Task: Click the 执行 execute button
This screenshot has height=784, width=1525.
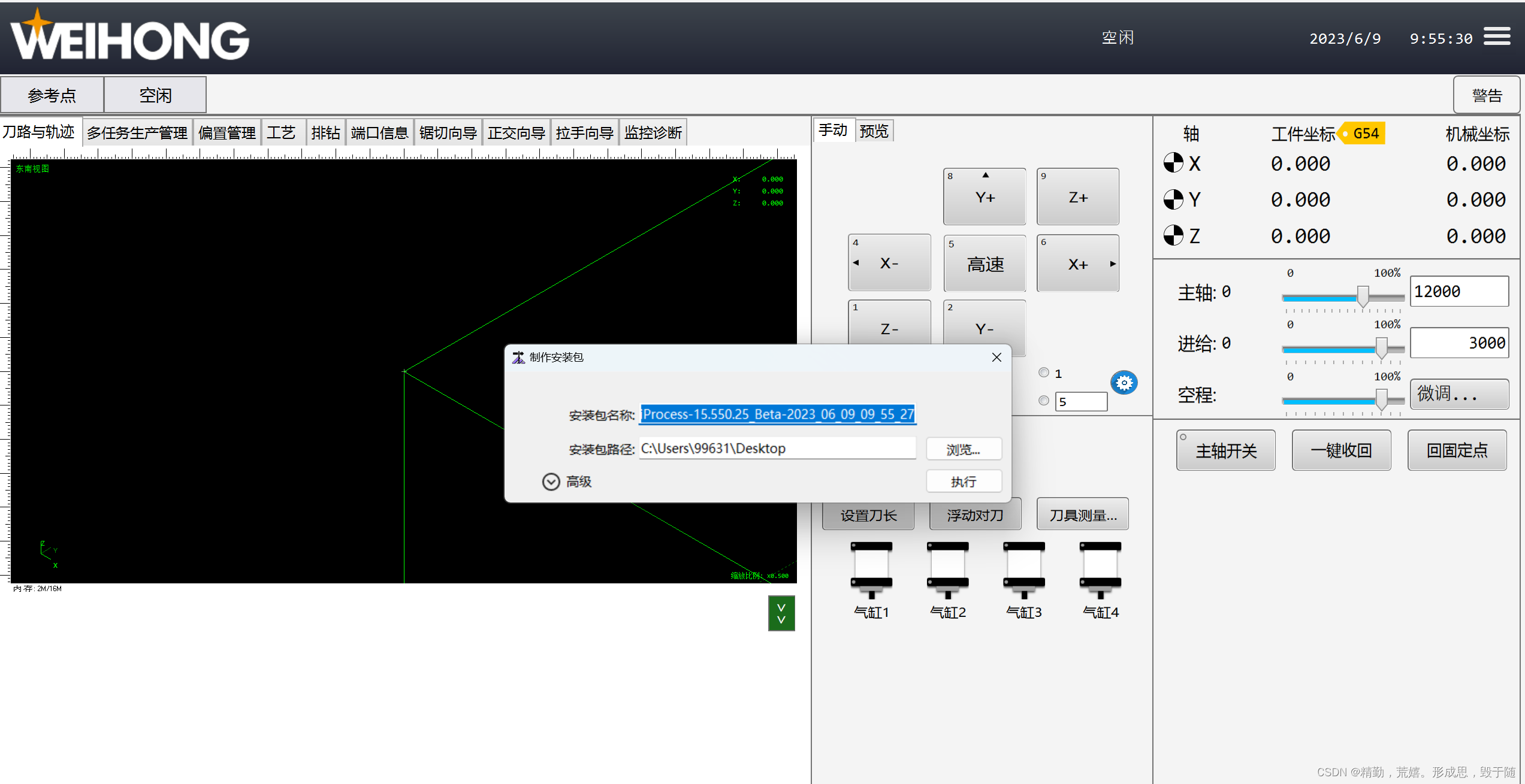Action: (x=963, y=482)
